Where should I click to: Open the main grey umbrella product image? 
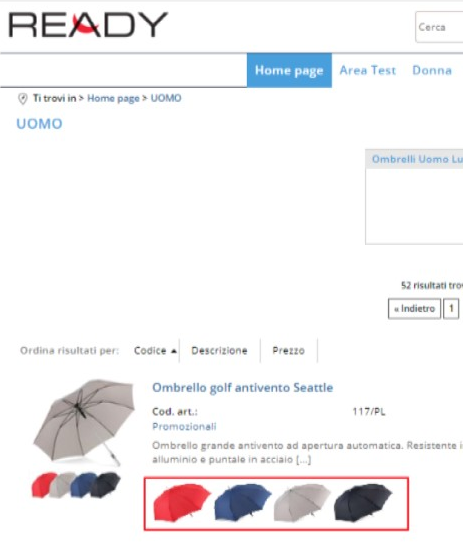84,422
